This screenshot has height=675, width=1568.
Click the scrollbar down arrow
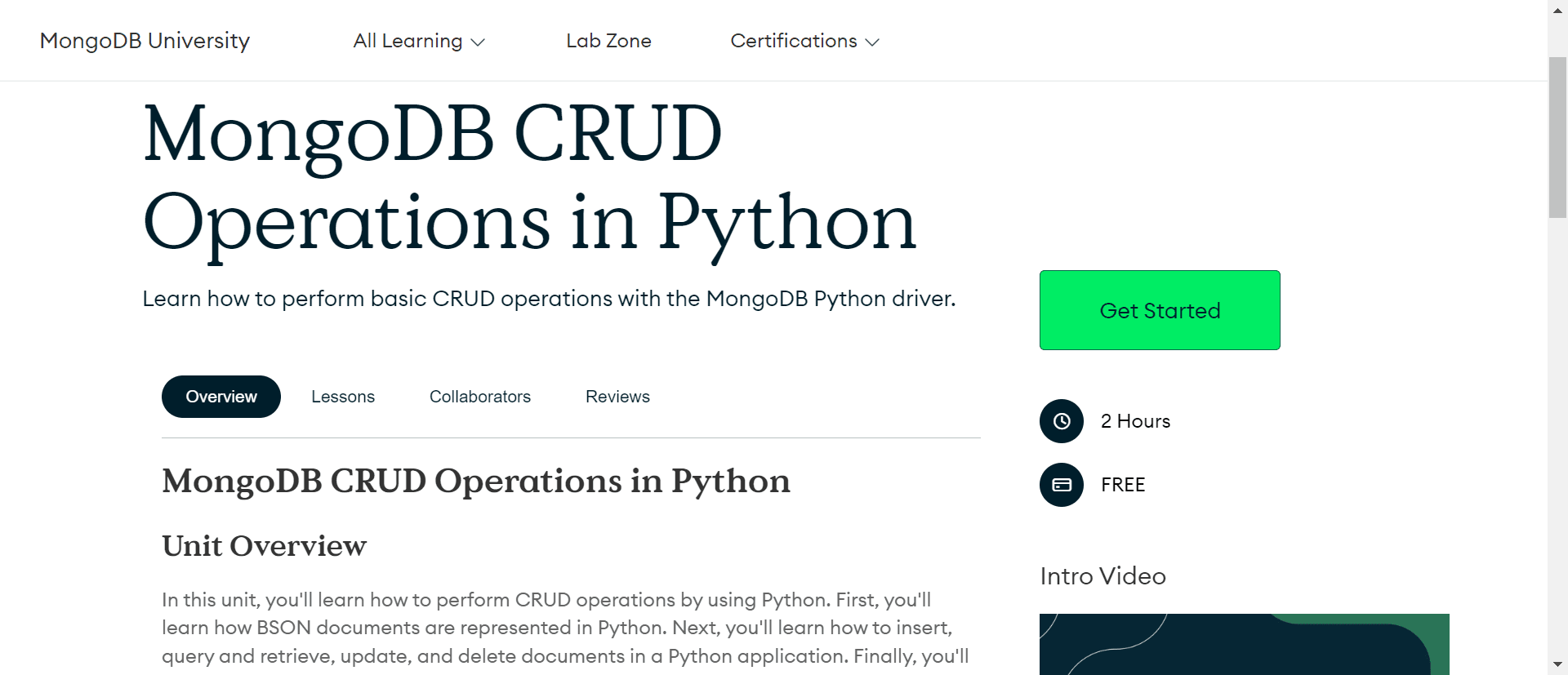pos(1558,665)
